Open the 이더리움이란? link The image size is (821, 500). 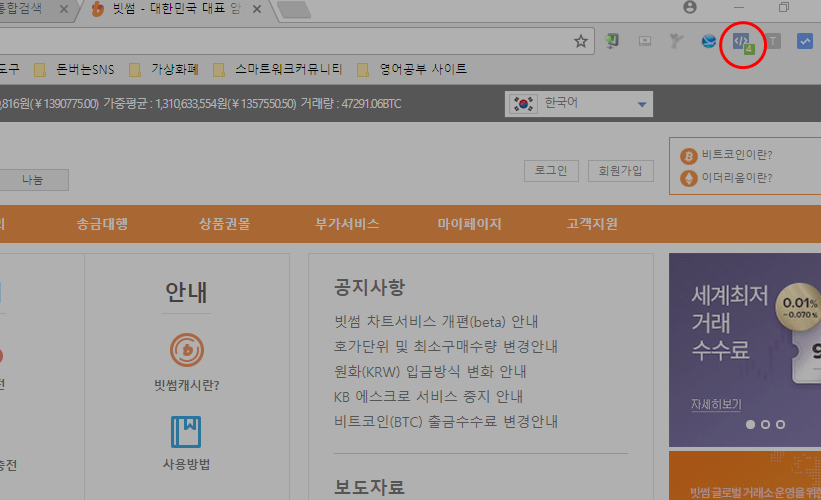pyautogui.click(x=737, y=178)
